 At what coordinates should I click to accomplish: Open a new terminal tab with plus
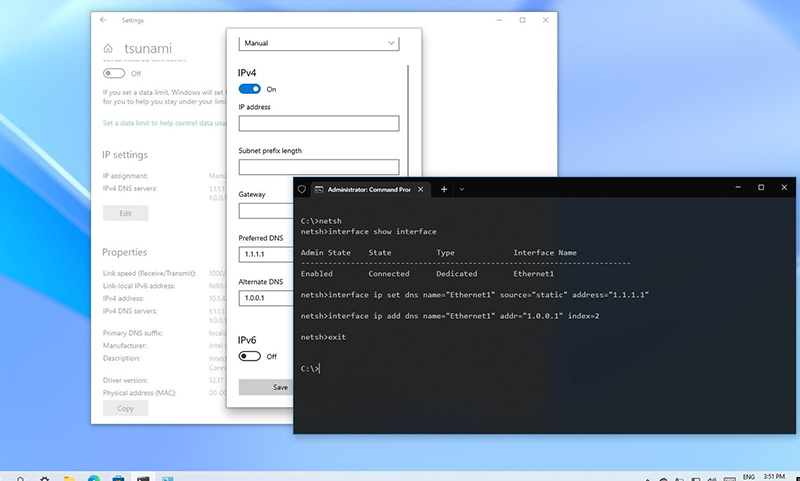coord(444,189)
